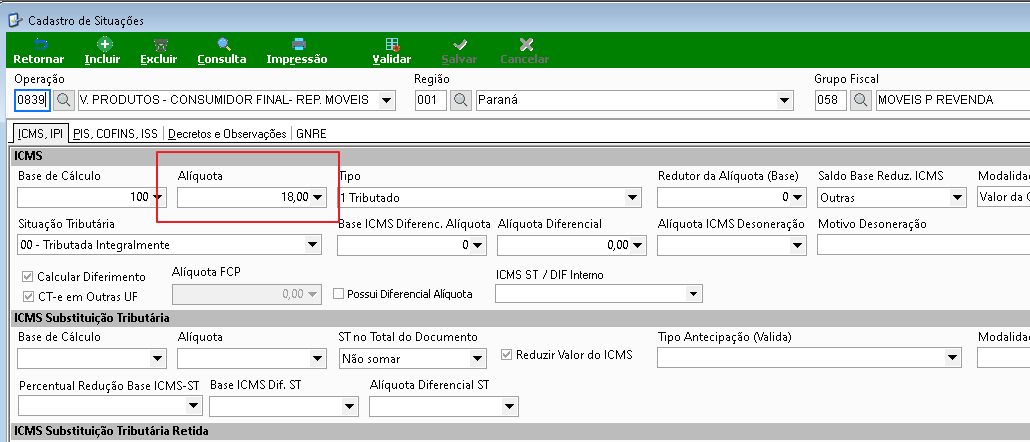Switch to Decretos e Observações tab
This screenshot has height=442, width=1030.
coord(227,133)
